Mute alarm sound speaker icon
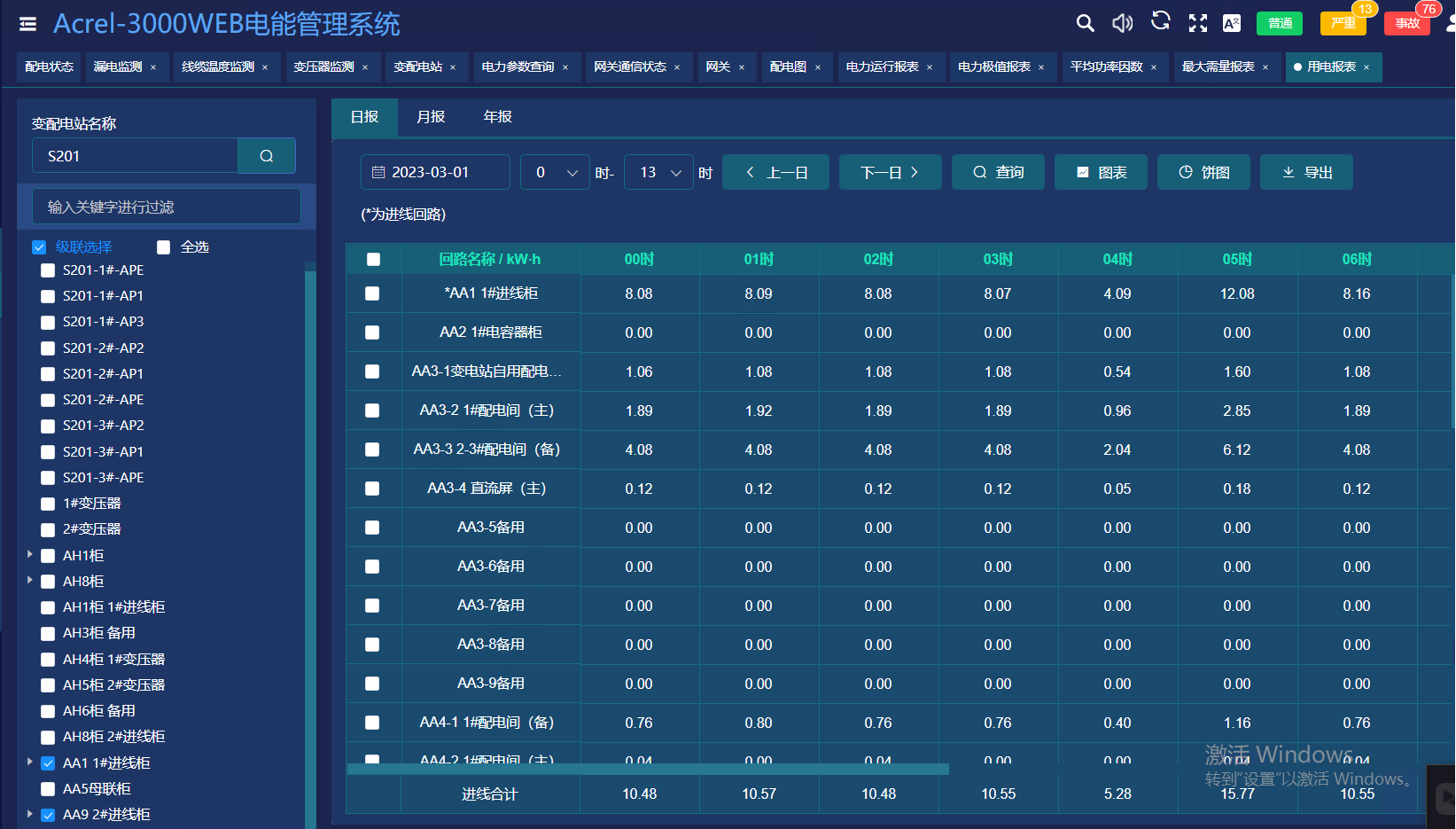 (x=1122, y=23)
